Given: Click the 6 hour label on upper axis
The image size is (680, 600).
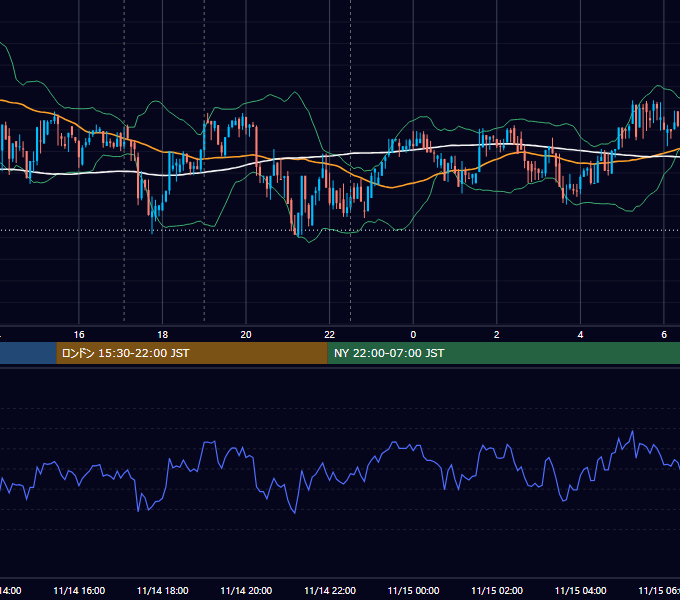Looking at the screenshot, I should click(x=664, y=335).
